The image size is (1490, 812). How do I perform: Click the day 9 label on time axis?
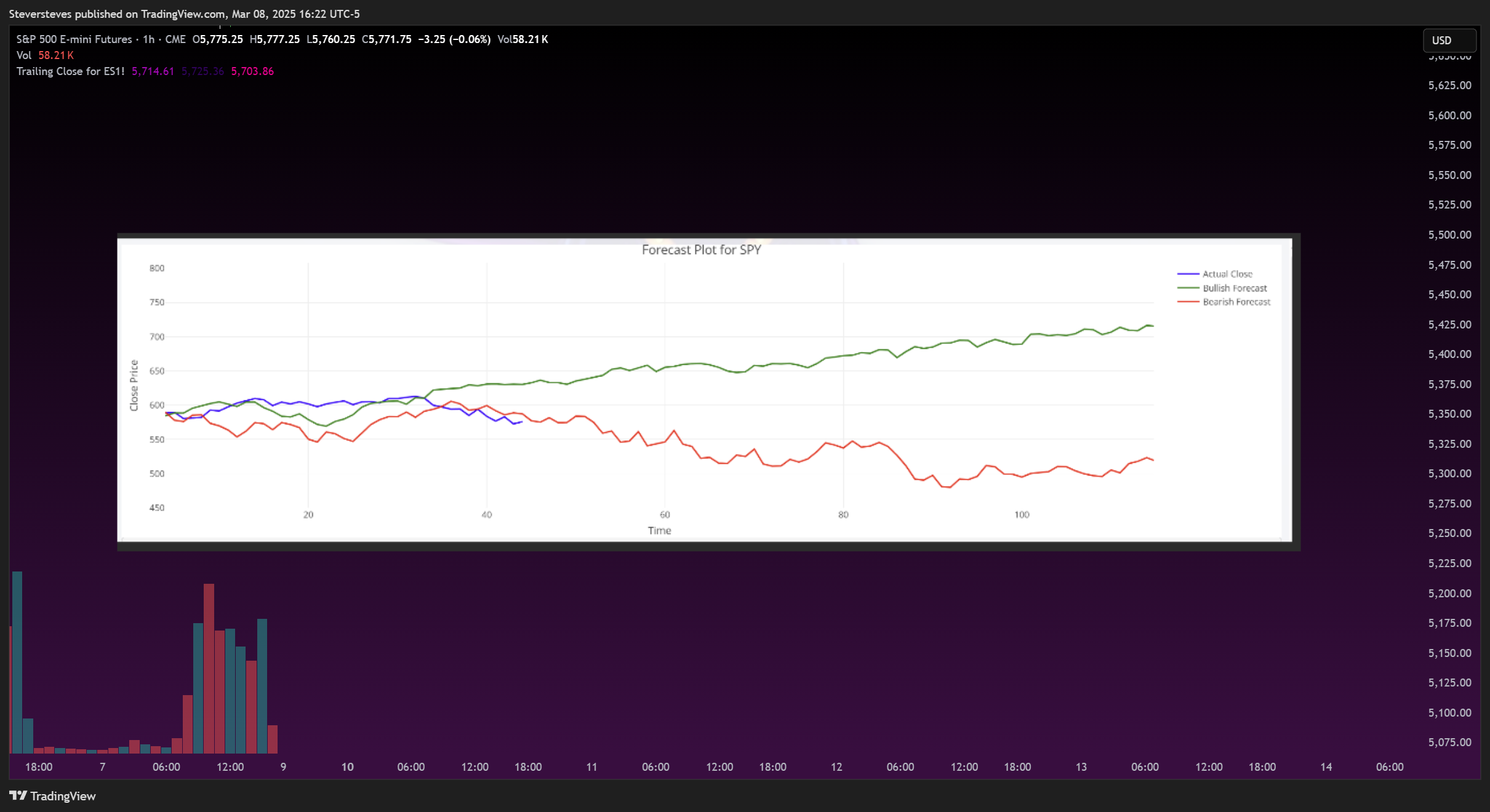point(283,767)
